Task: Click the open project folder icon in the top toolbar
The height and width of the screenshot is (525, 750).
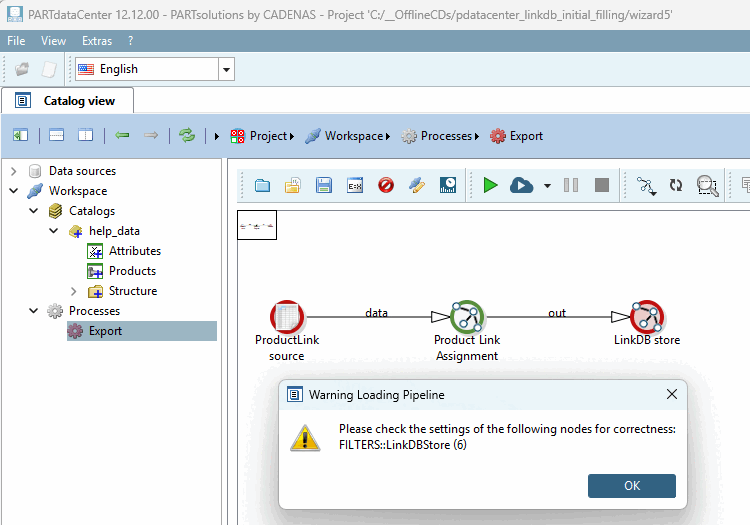Action: coord(22,69)
